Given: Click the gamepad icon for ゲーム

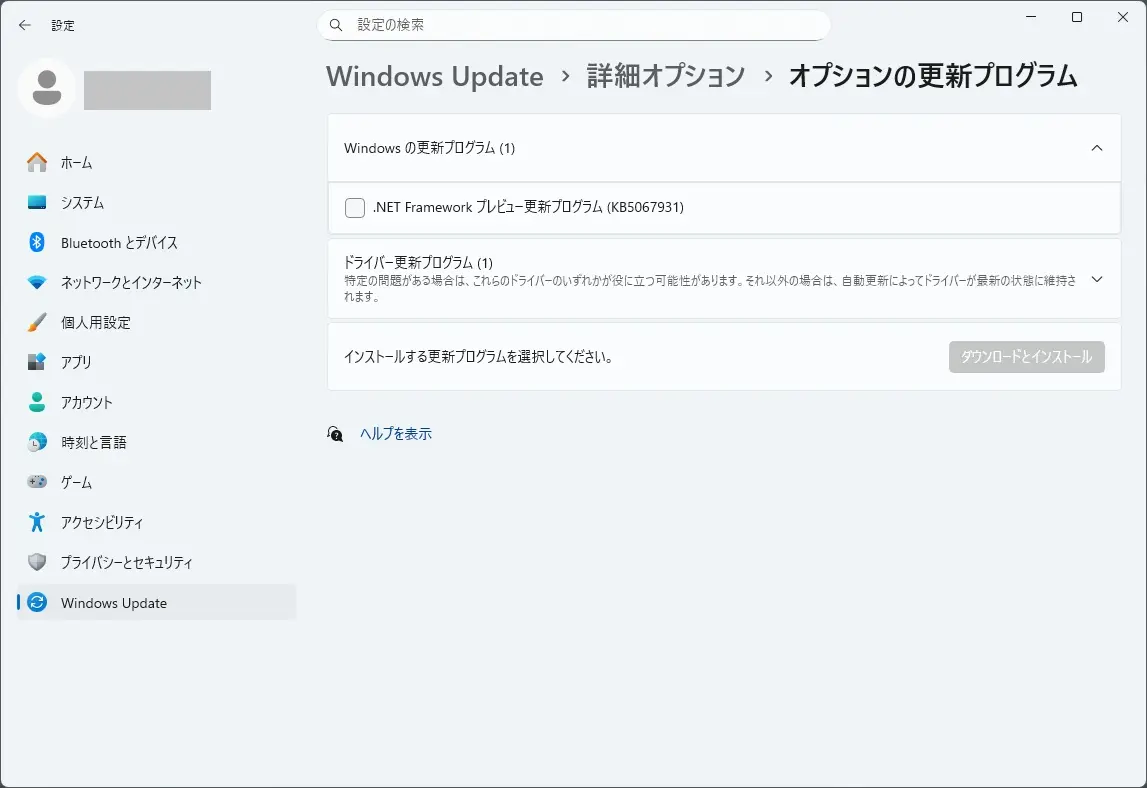Looking at the screenshot, I should [x=37, y=482].
